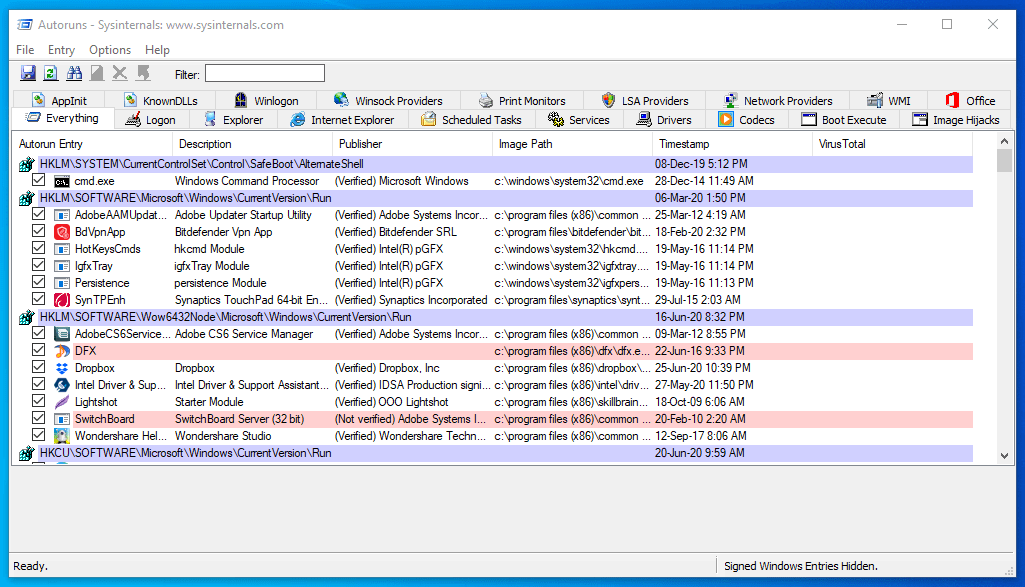Viewport: 1025px width, 587px height.
Task: Click the AdobeAAMUpdater entry icon
Action: (x=61, y=215)
